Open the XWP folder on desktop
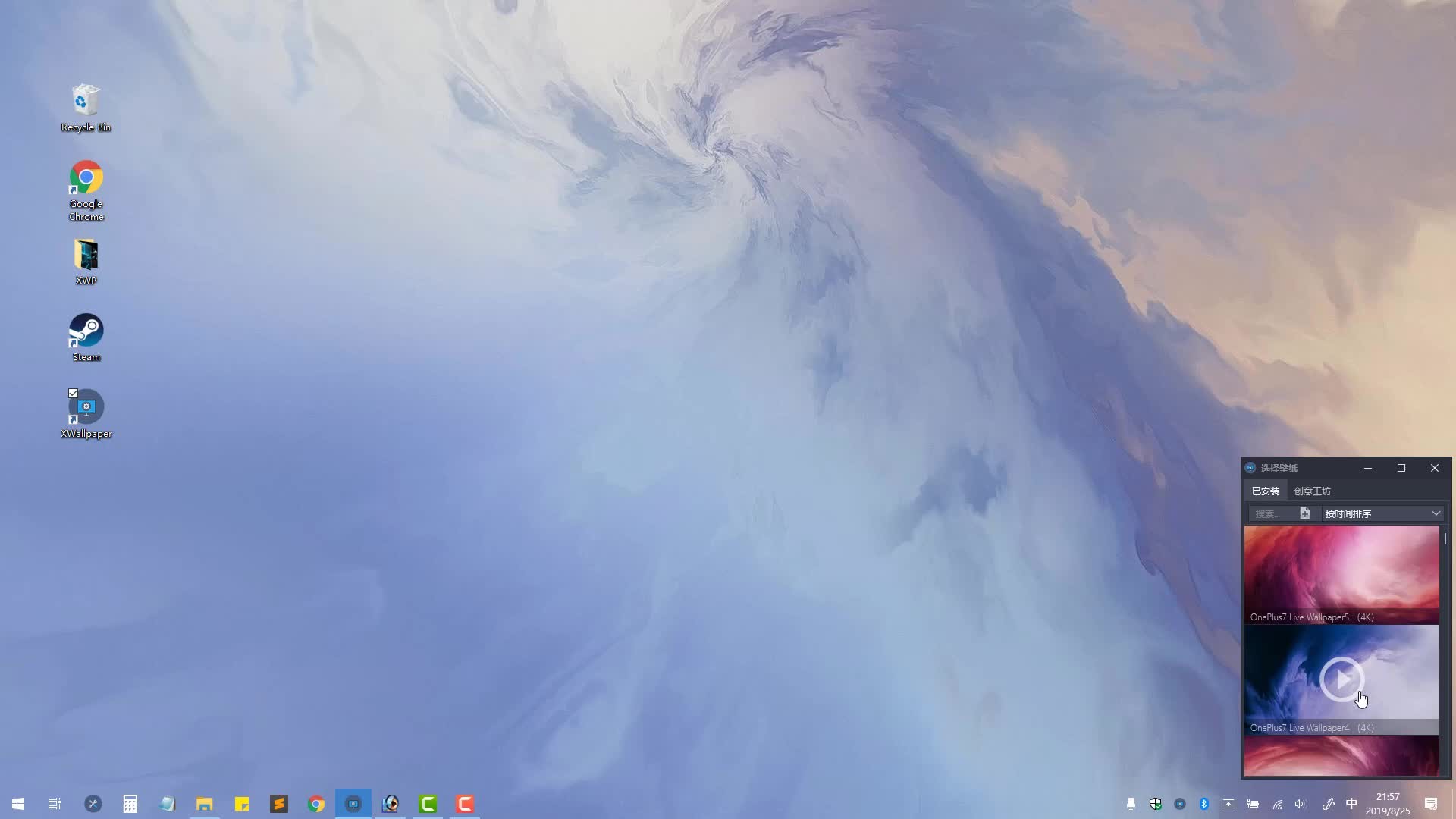Image resolution: width=1456 pixels, height=819 pixels. 86,256
